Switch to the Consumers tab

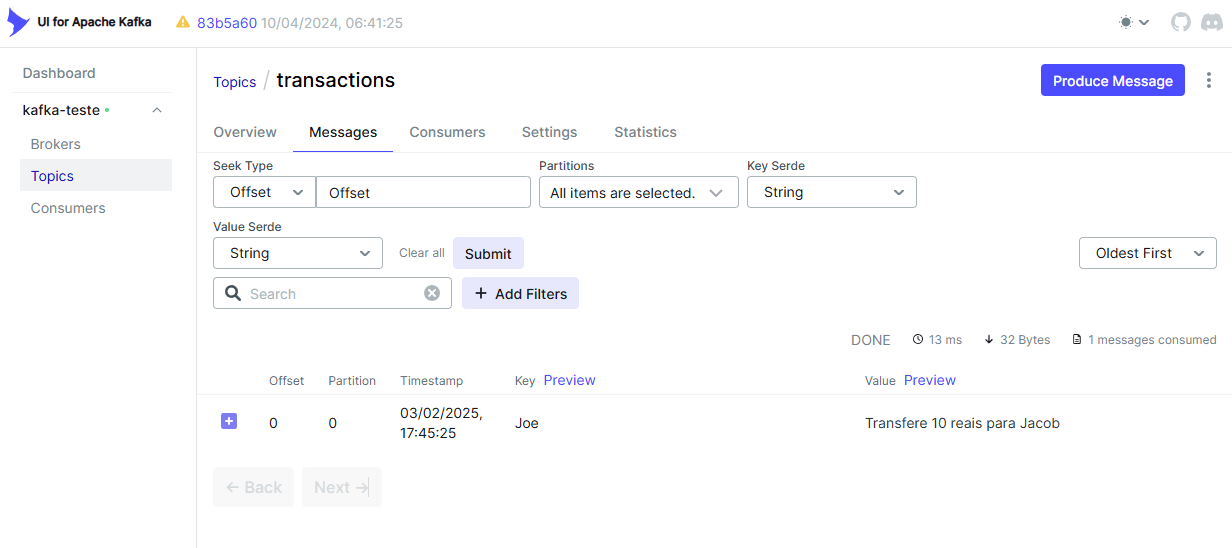click(x=447, y=132)
